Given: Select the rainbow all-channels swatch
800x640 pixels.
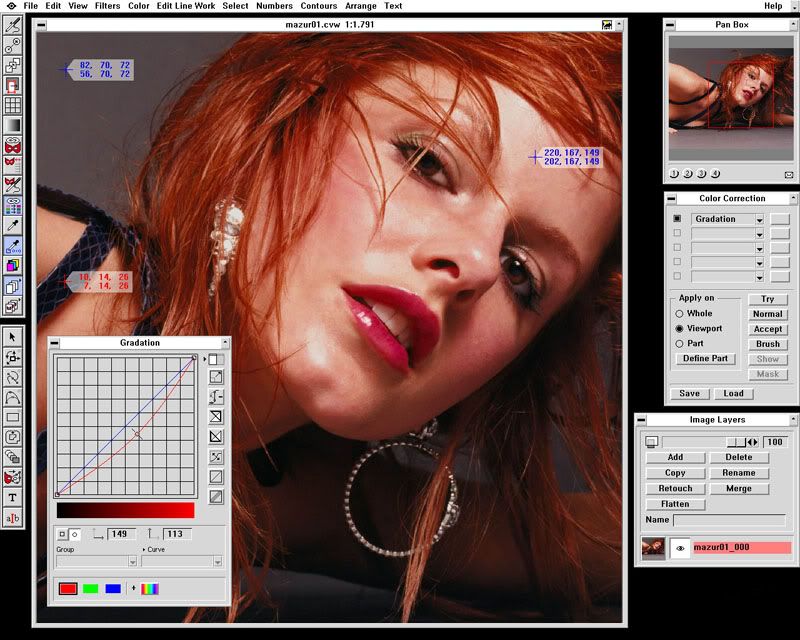Looking at the screenshot, I should (x=150, y=589).
